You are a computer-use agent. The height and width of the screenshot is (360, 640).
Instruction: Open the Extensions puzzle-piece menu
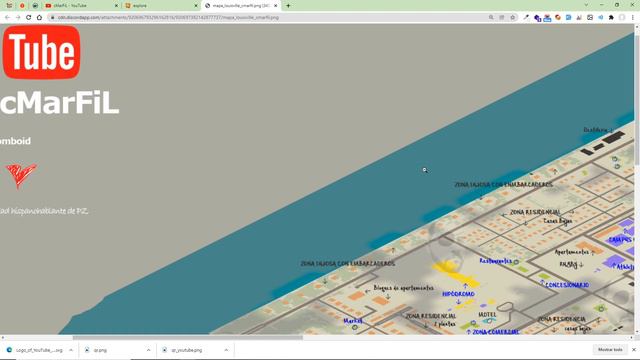pyautogui.click(x=611, y=18)
